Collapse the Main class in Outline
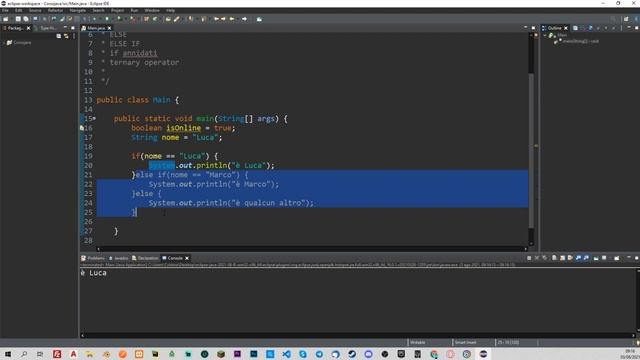The height and width of the screenshot is (360, 640). (545, 36)
